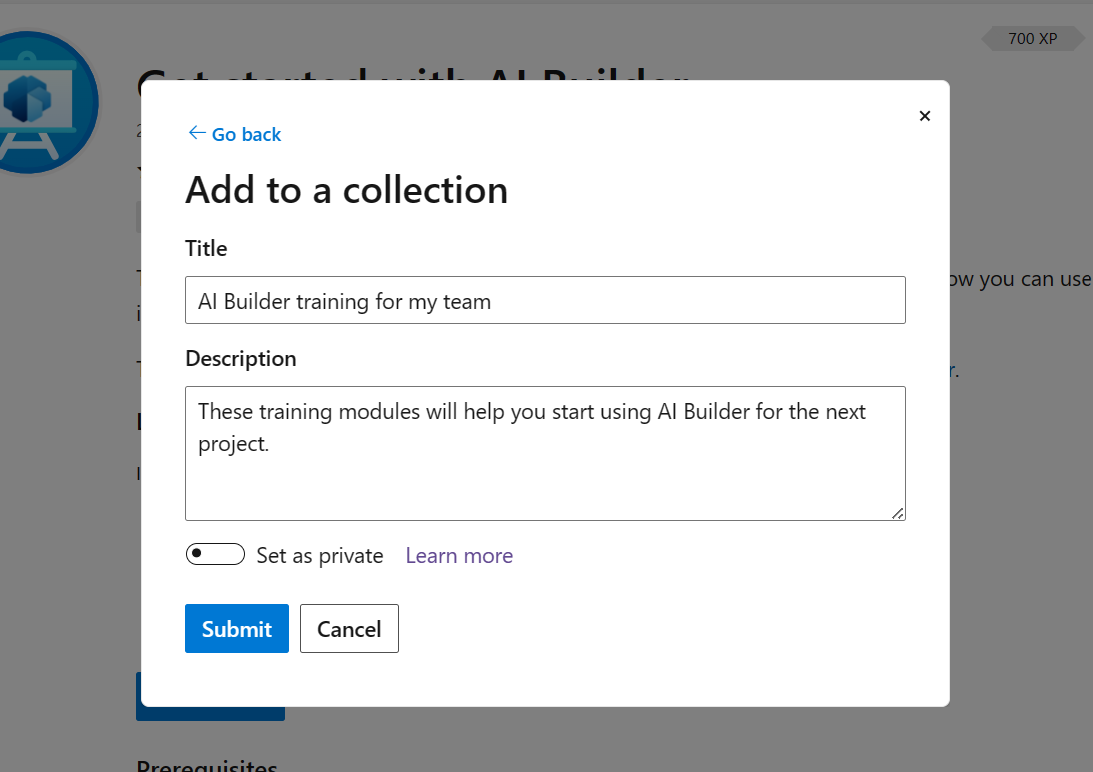Click Cancel to abandon the collection

pos(349,628)
